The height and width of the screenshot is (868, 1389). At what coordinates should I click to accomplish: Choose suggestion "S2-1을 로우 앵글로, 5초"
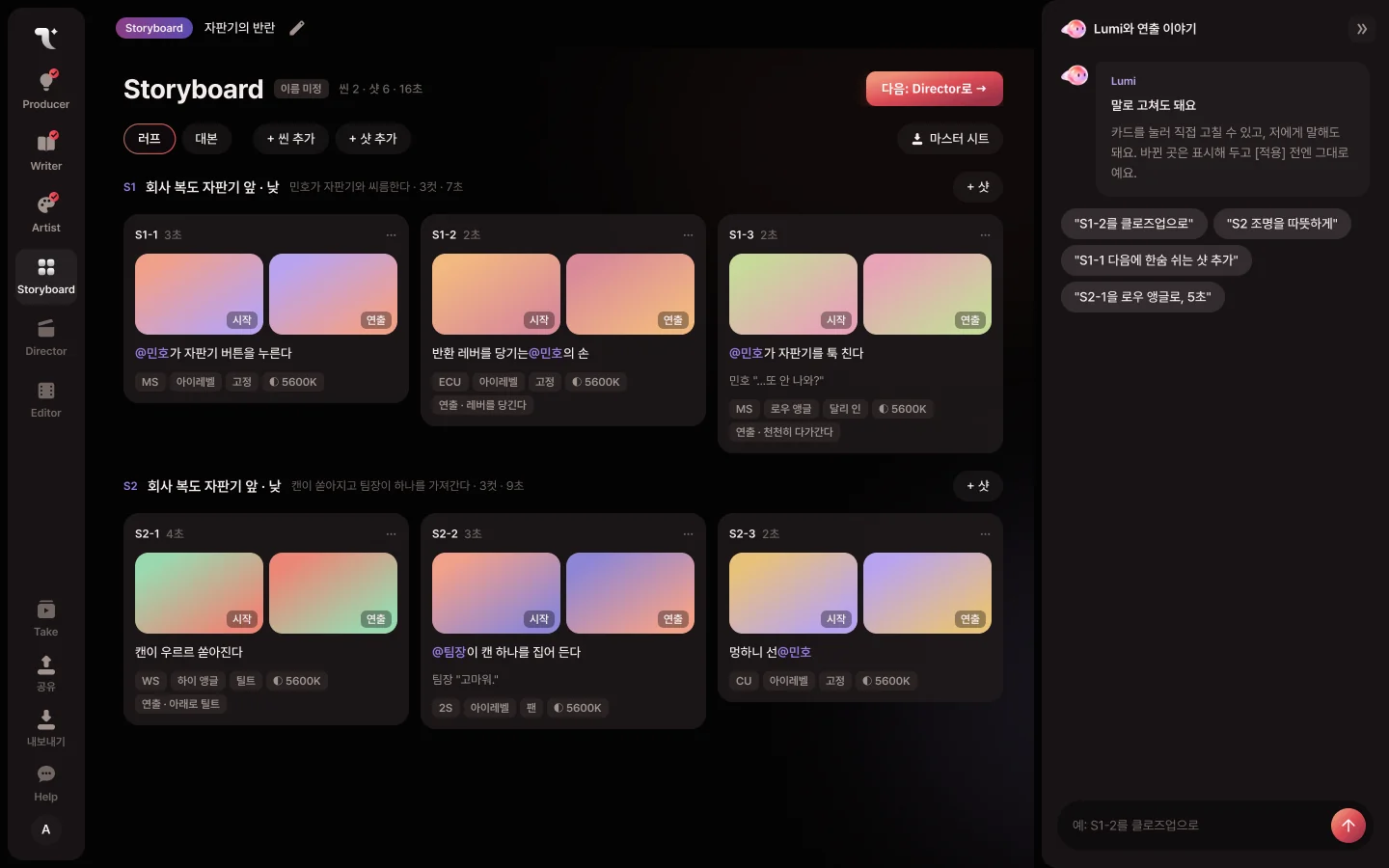click(x=1143, y=297)
